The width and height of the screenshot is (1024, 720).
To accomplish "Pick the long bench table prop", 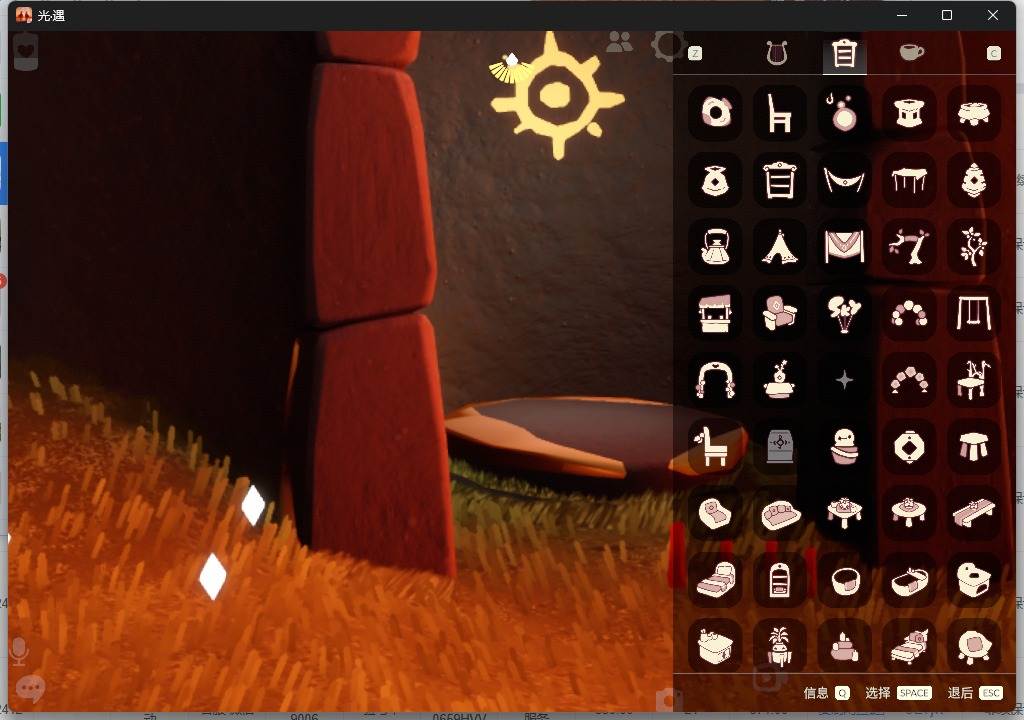I will click(973, 514).
